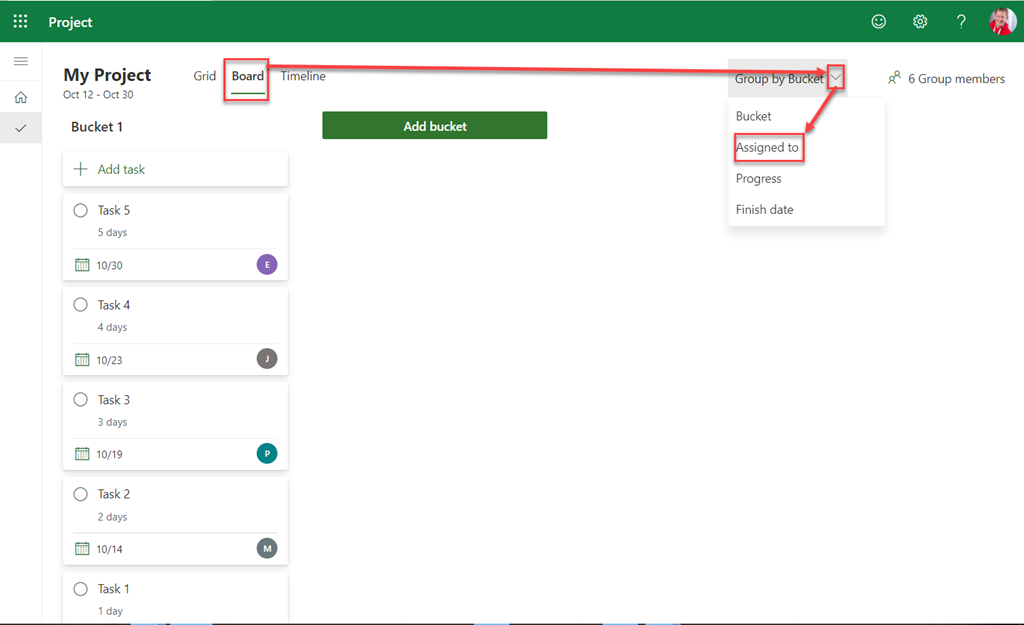Expand the Group by Bucket dropdown arrow
This screenshot has width=1024, height=625.
pos(836,78)
